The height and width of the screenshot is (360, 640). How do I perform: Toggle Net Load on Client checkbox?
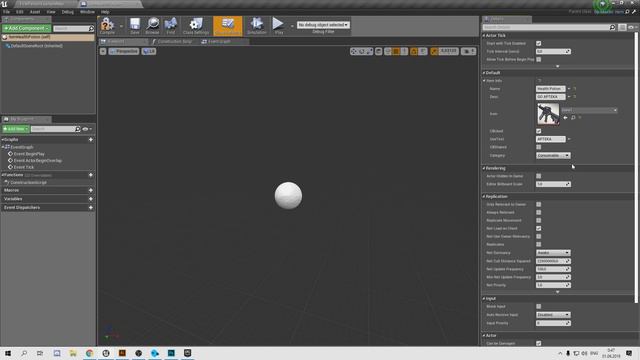(538, 229)
